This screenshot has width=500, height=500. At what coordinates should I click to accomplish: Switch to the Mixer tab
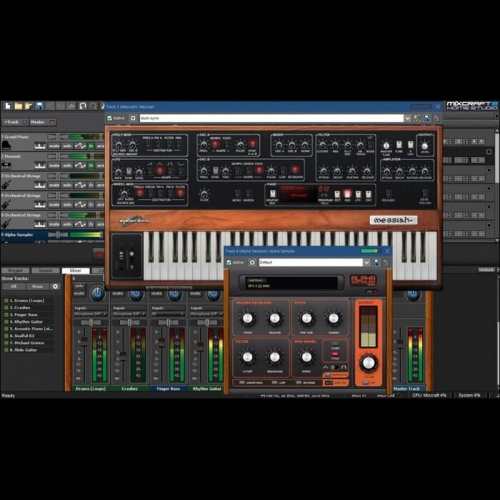(x=76, y=270)
